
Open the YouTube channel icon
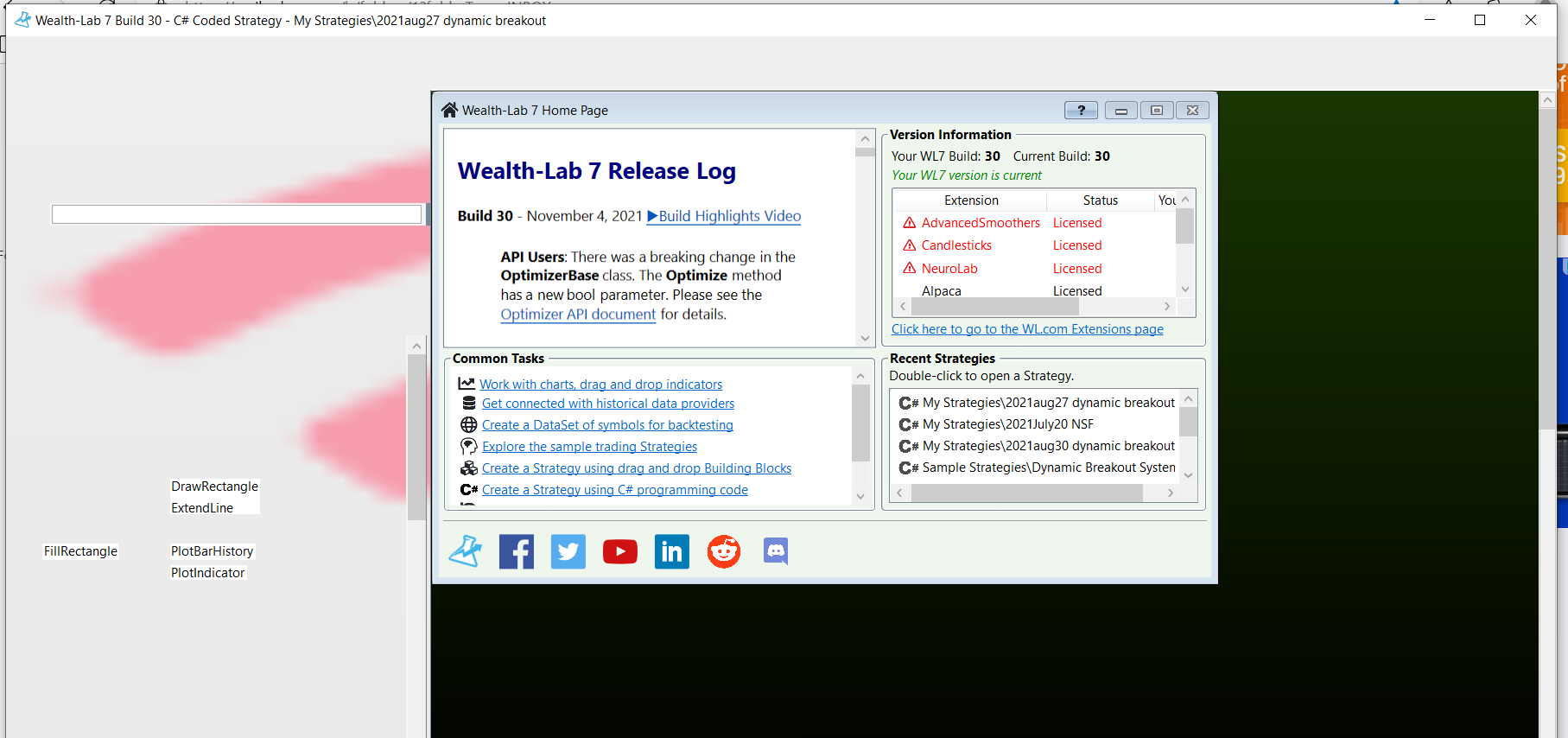tap(620, 551)
